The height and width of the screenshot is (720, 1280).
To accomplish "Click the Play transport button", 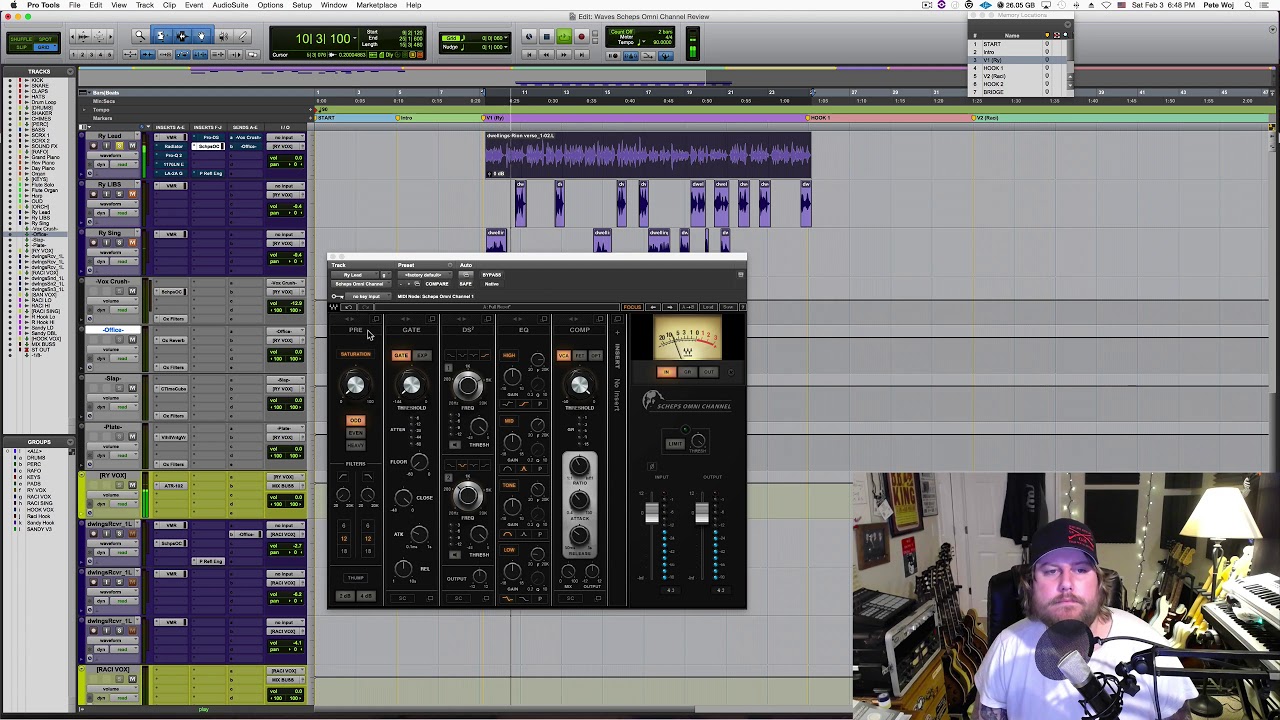I will point(564,37).
